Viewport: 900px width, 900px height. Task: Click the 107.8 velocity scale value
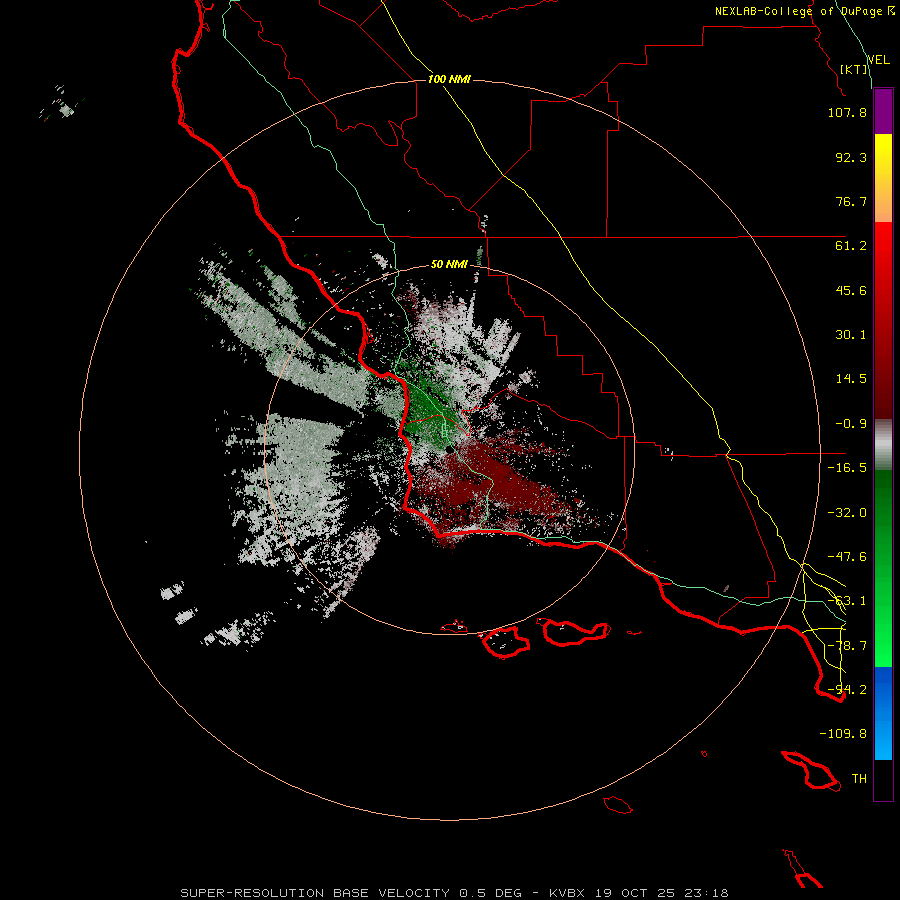(x=847, y=112)
